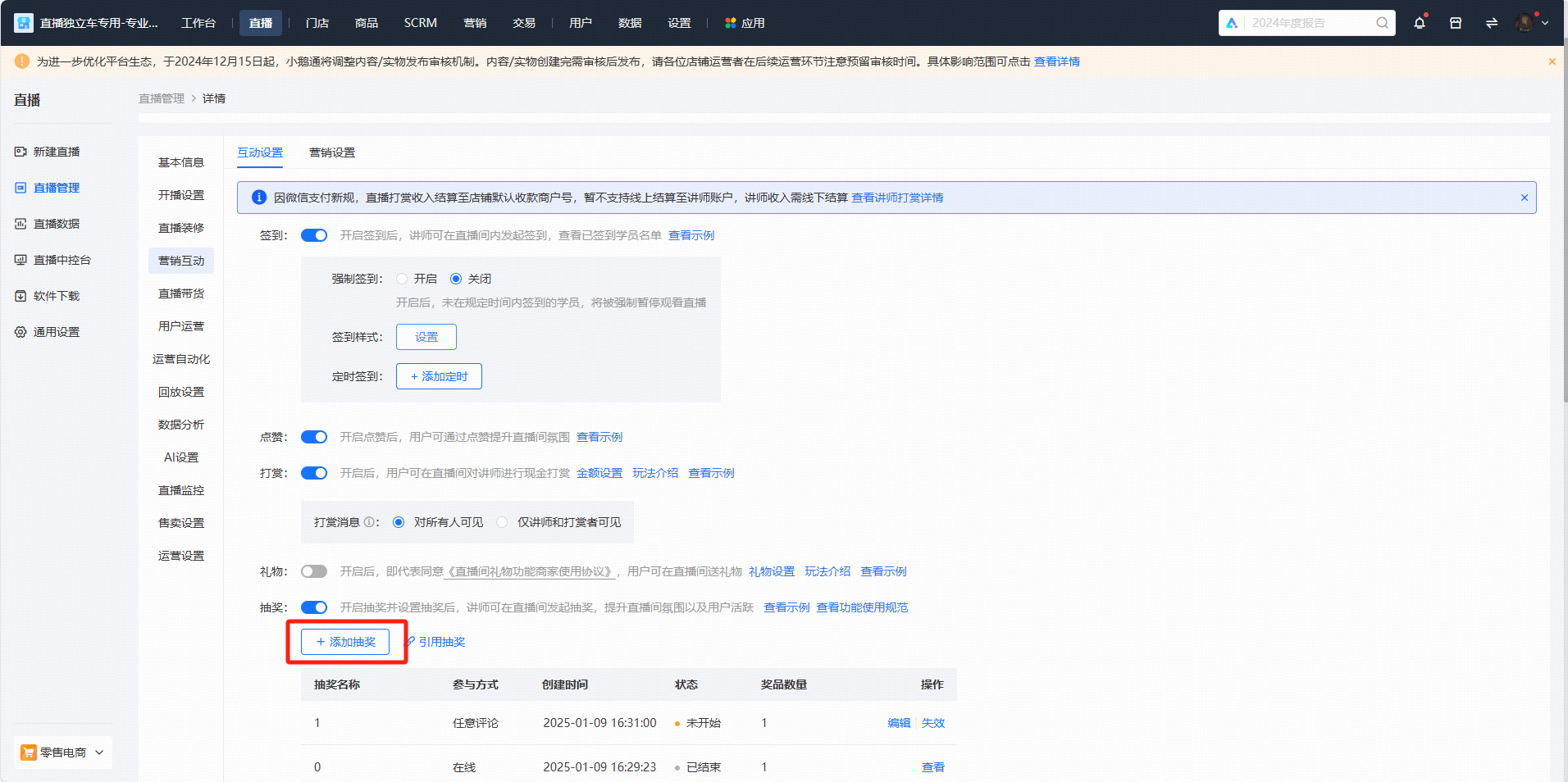The width and height of the screenshot is (1568, 782).
Task: Click the store icon in the top bar
Action: [x=1456, y=23]
